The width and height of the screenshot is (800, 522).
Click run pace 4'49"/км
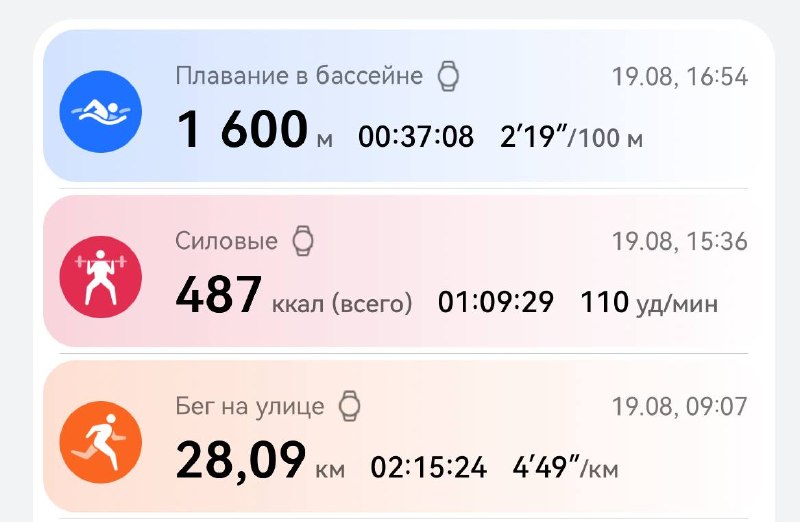[x=565, y=467]
